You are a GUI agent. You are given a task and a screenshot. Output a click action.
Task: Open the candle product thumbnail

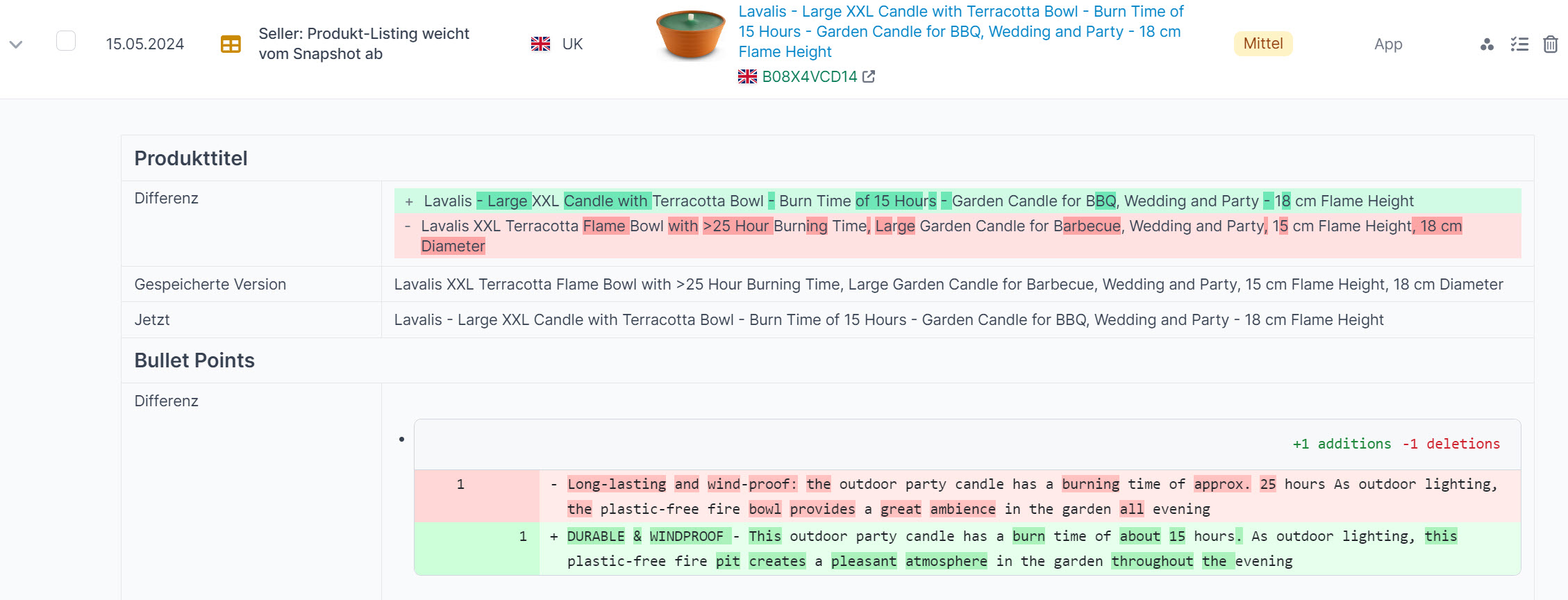pos(690,35)
